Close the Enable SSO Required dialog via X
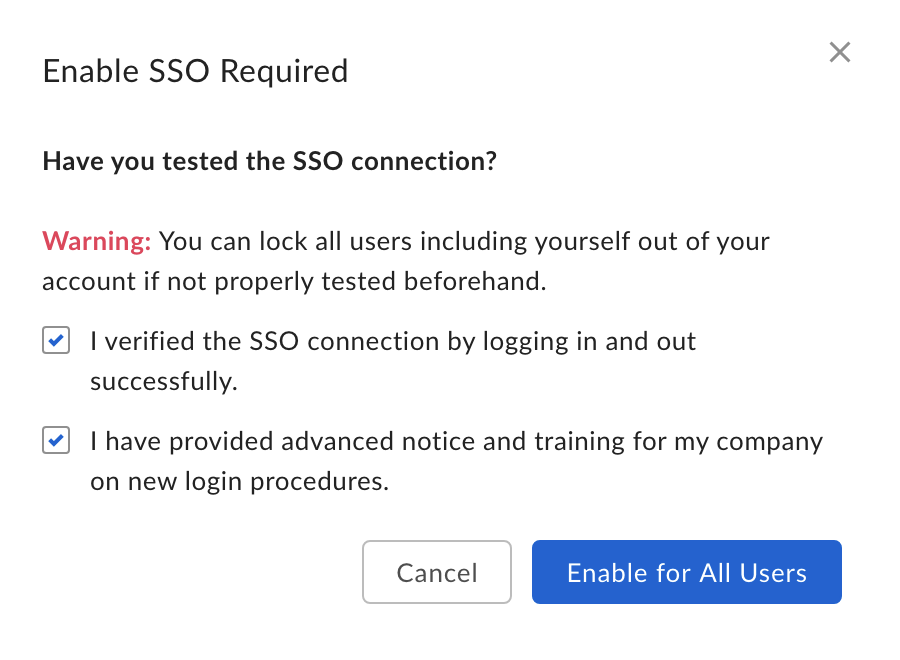900x660 pixels. pyautogui.click(x=839, y=52)
